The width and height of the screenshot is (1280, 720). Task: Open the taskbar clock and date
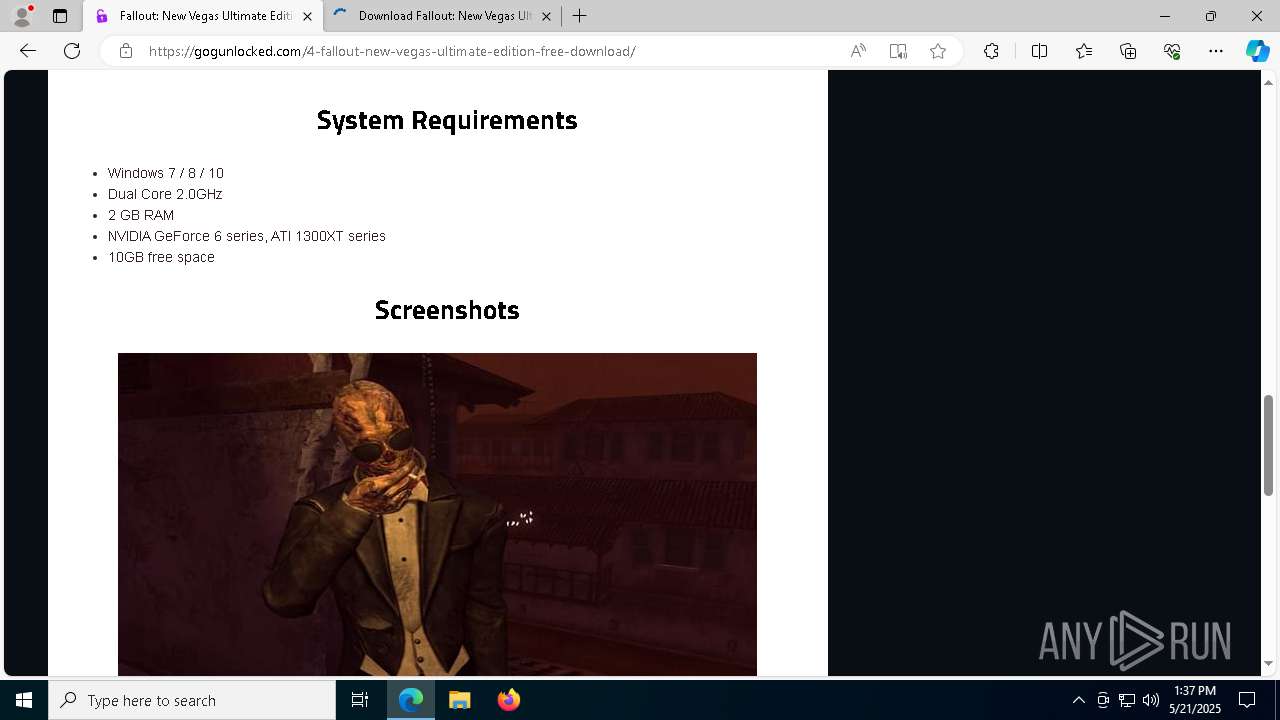(x=1195, y=700)
